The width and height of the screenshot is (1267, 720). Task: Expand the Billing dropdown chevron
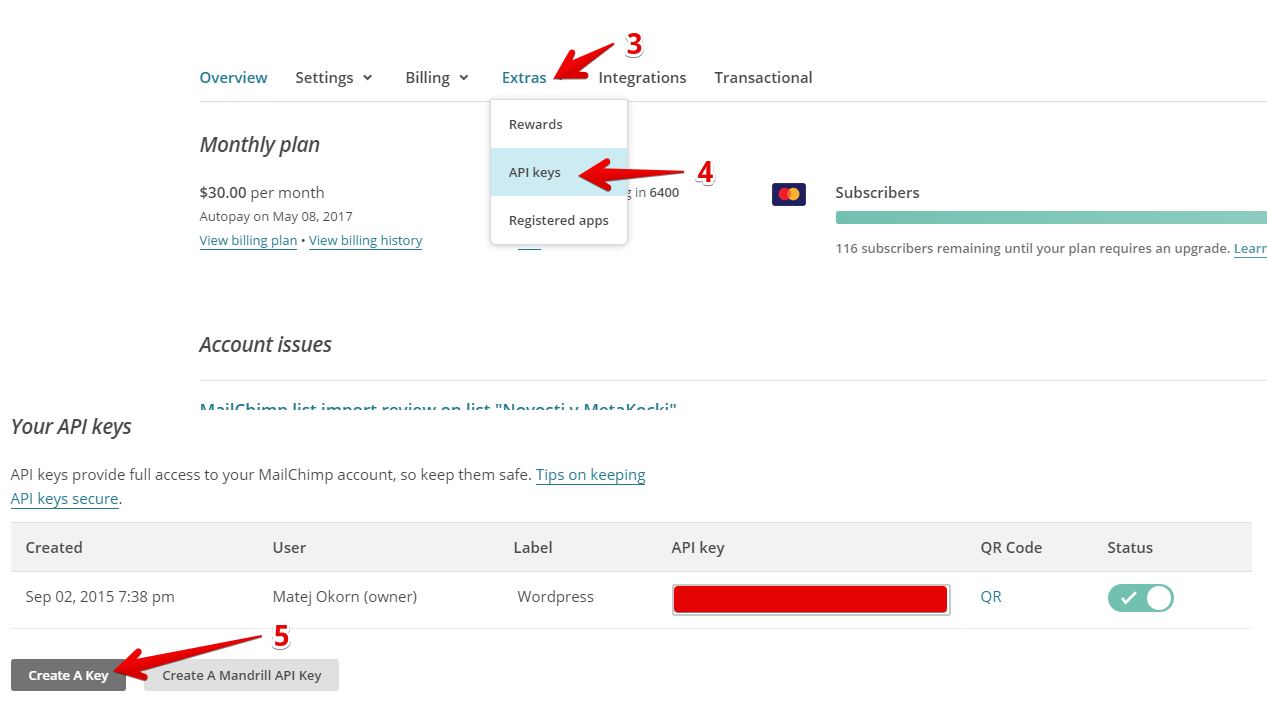[463, 78]
